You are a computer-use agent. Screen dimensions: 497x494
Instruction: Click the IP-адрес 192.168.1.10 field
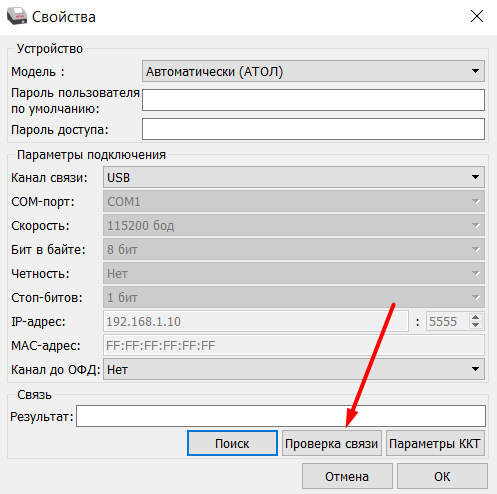point(256,321)
